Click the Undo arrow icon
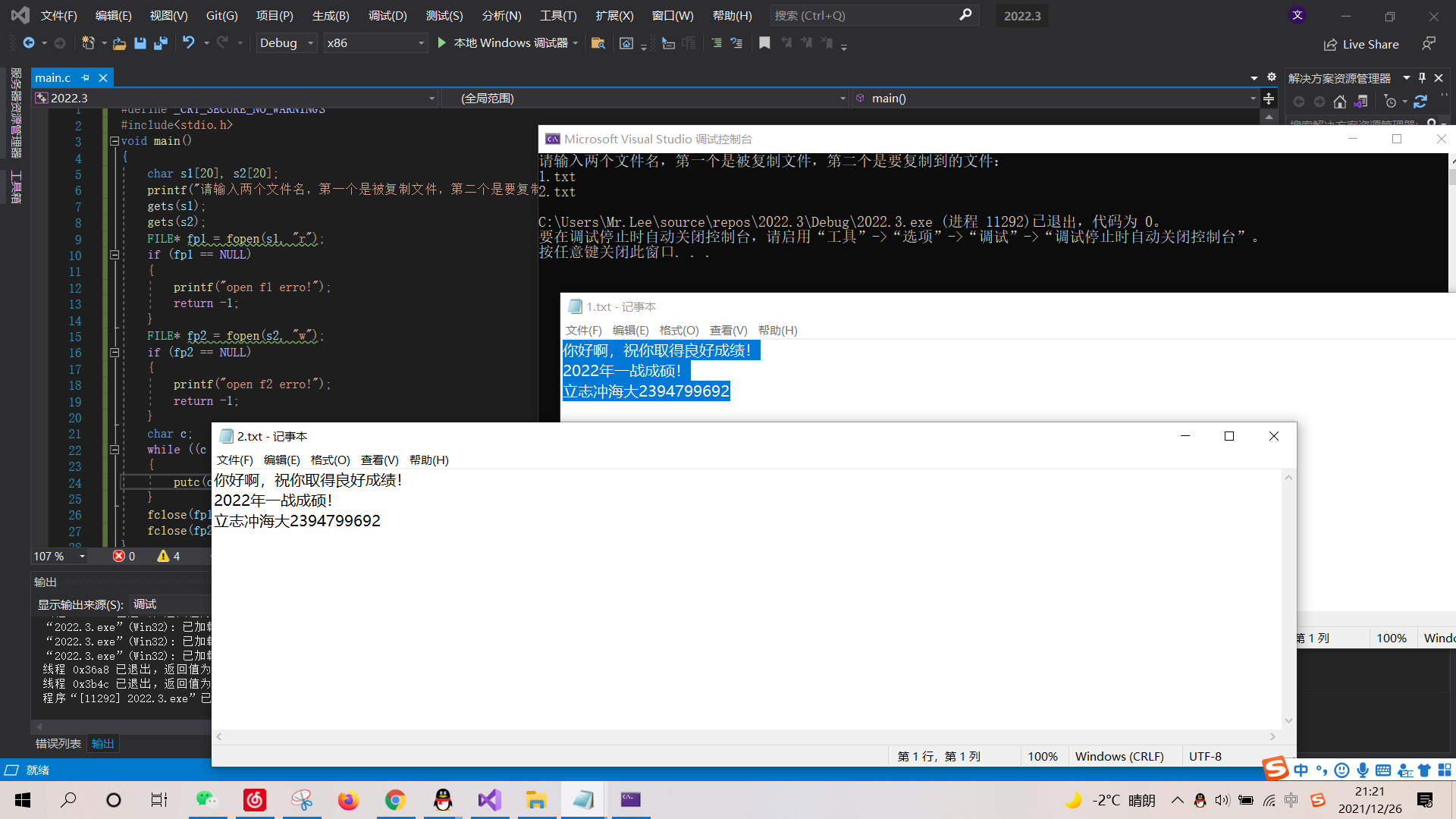 pos(189,43)
